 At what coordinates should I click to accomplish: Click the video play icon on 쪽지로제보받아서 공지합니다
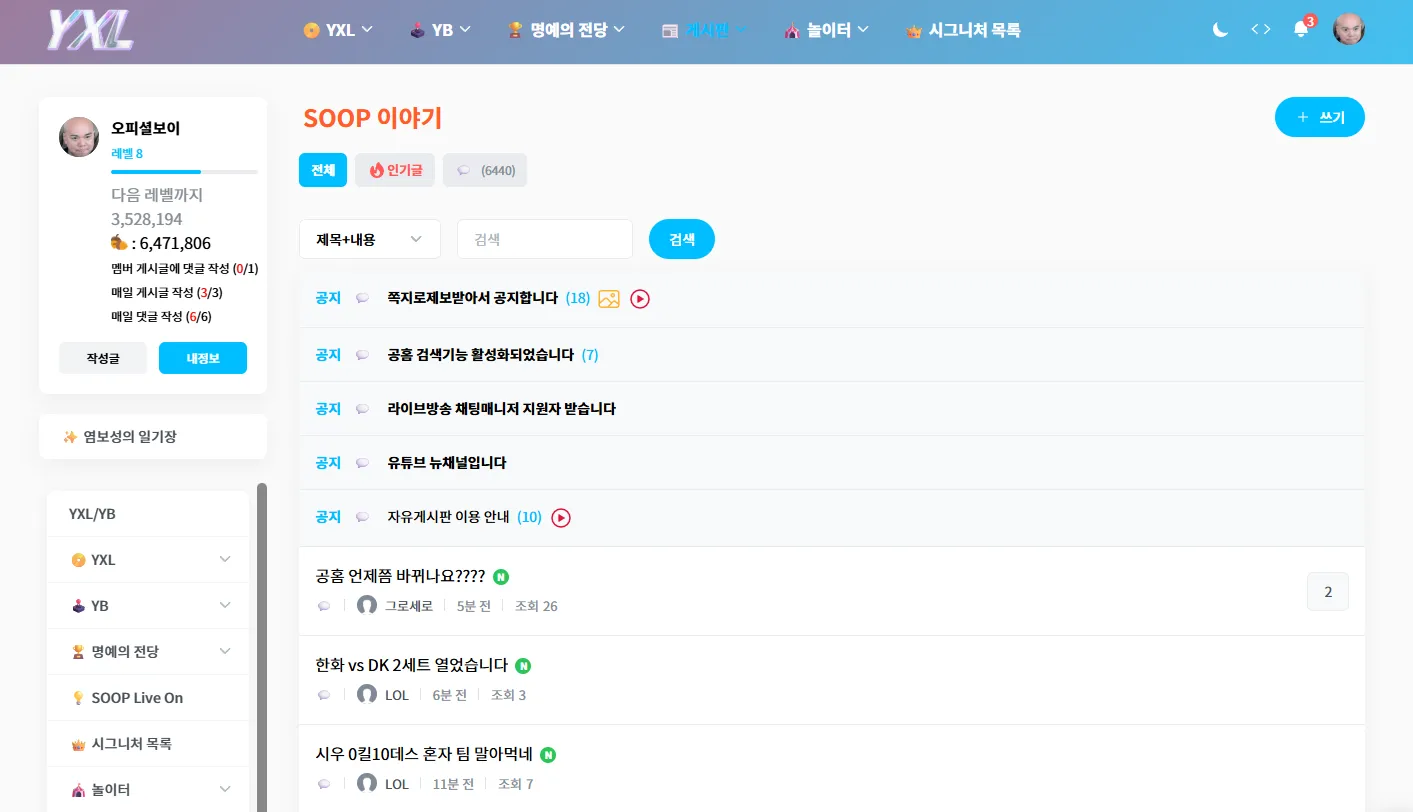[x=640, y=298]
